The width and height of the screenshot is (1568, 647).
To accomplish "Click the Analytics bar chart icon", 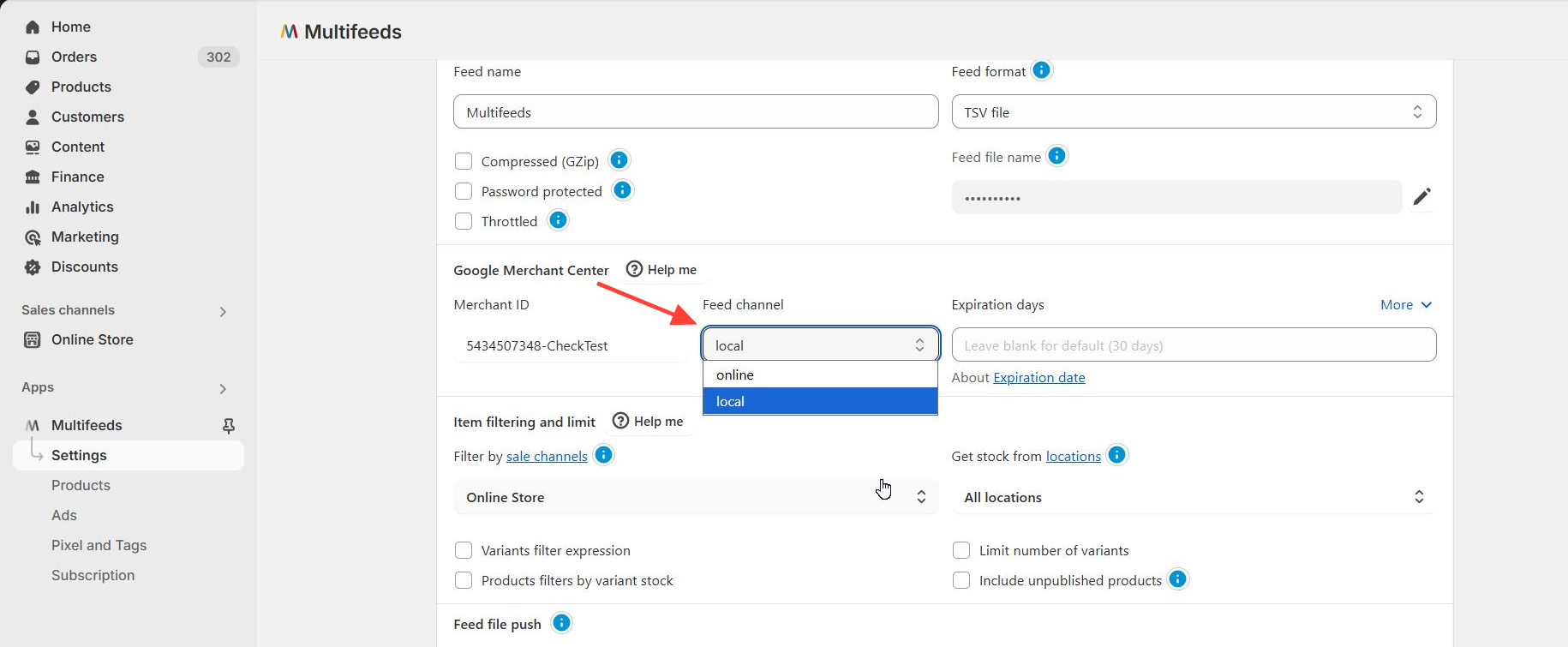I will pyautogui.click(x=33, y=207).
